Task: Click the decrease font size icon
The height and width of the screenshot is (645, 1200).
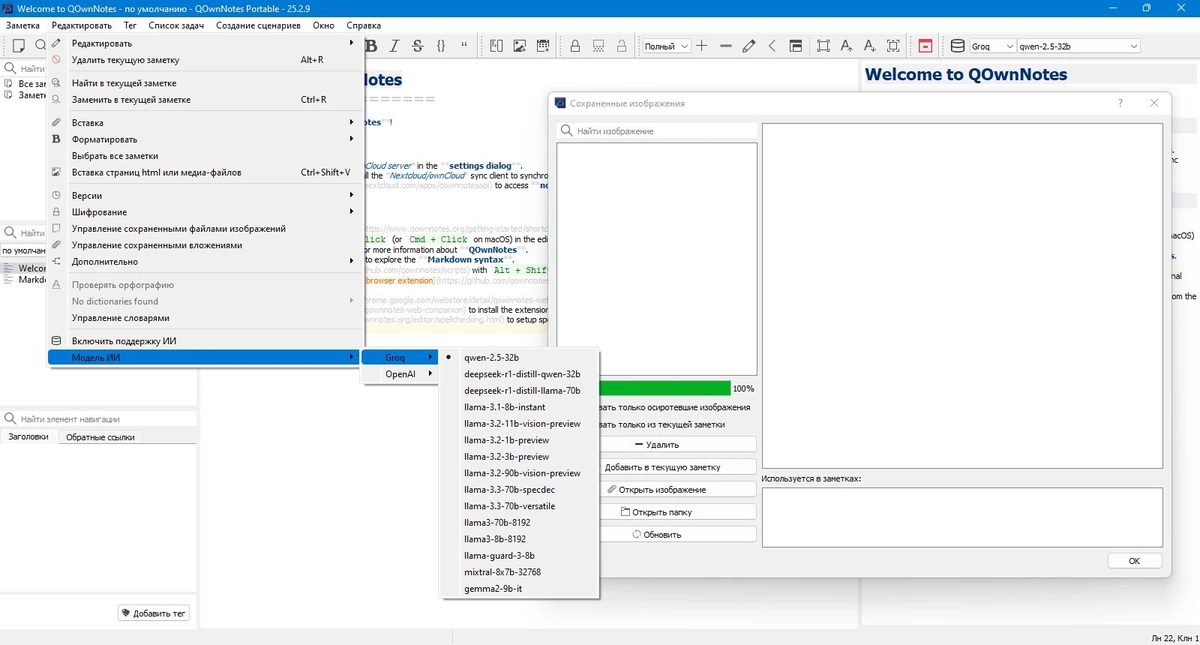Action: point(869,45)
